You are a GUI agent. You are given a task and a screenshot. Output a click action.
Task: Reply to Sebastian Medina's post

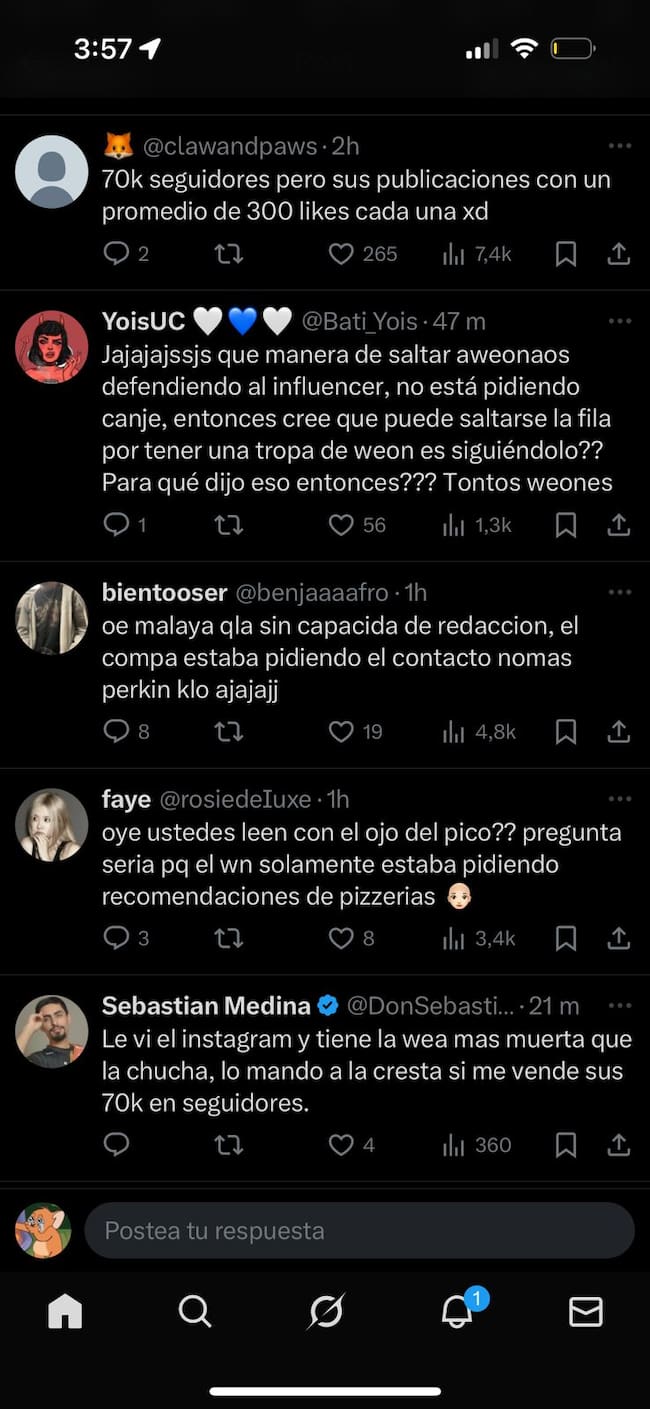coord(117,1144)
